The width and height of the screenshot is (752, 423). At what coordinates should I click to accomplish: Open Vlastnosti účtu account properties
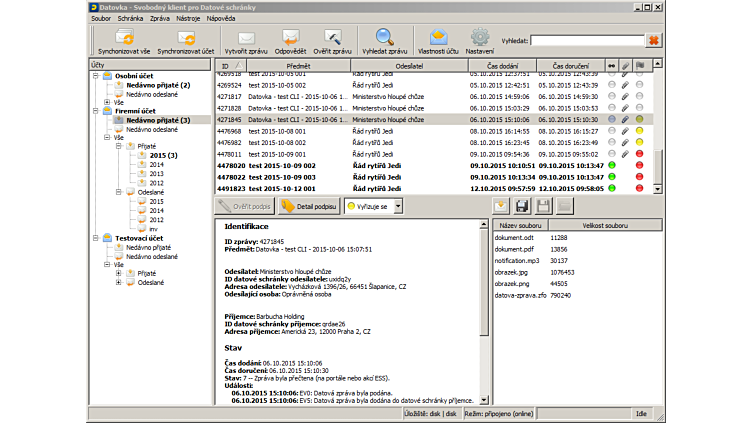pos(438,38)
